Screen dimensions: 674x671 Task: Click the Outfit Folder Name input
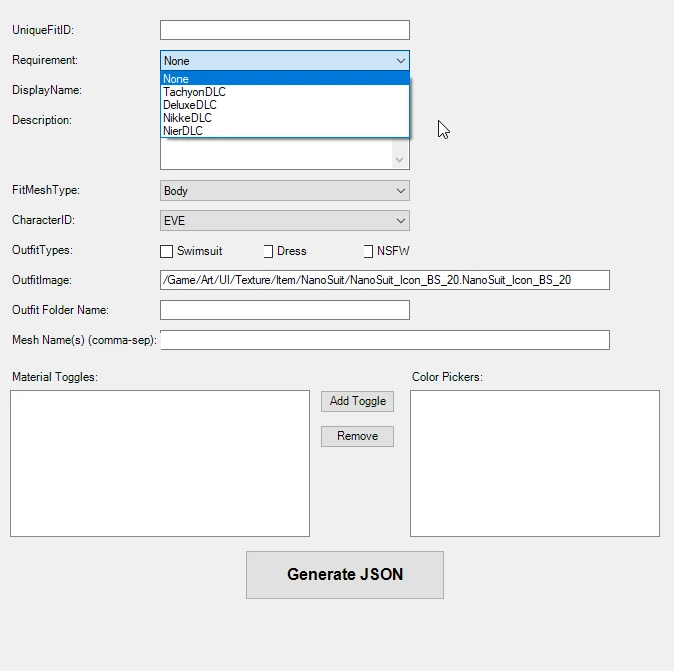pos(284,310)
